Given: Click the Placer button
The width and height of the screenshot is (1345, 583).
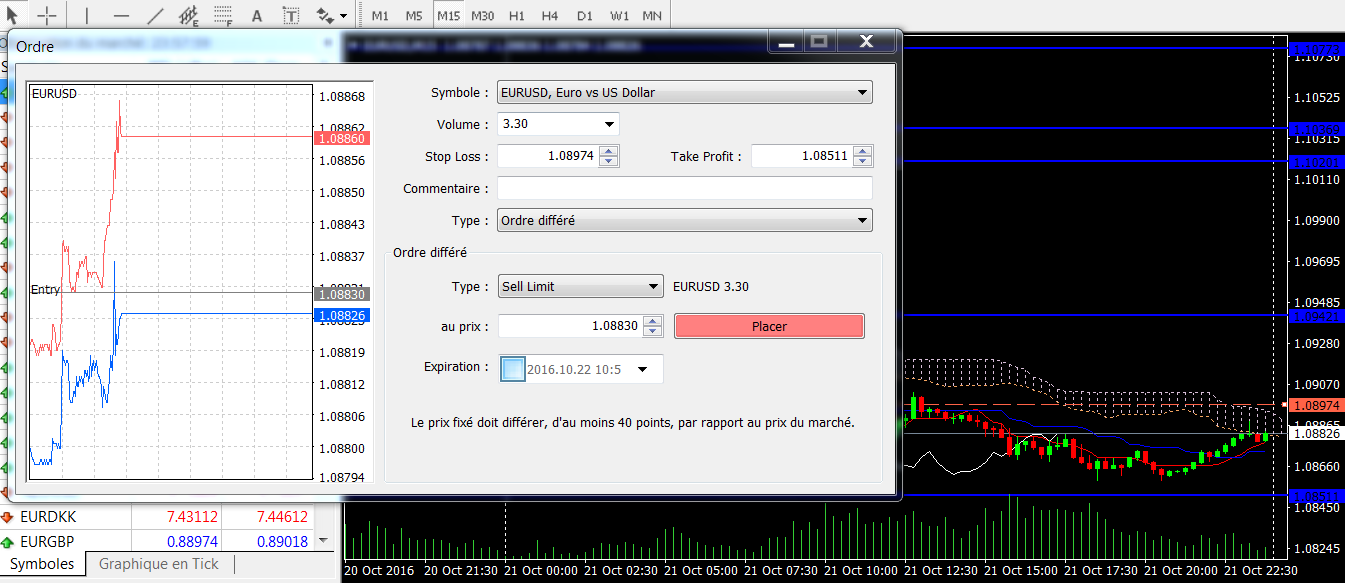Looking at the screenshot, I should [769, 326].
